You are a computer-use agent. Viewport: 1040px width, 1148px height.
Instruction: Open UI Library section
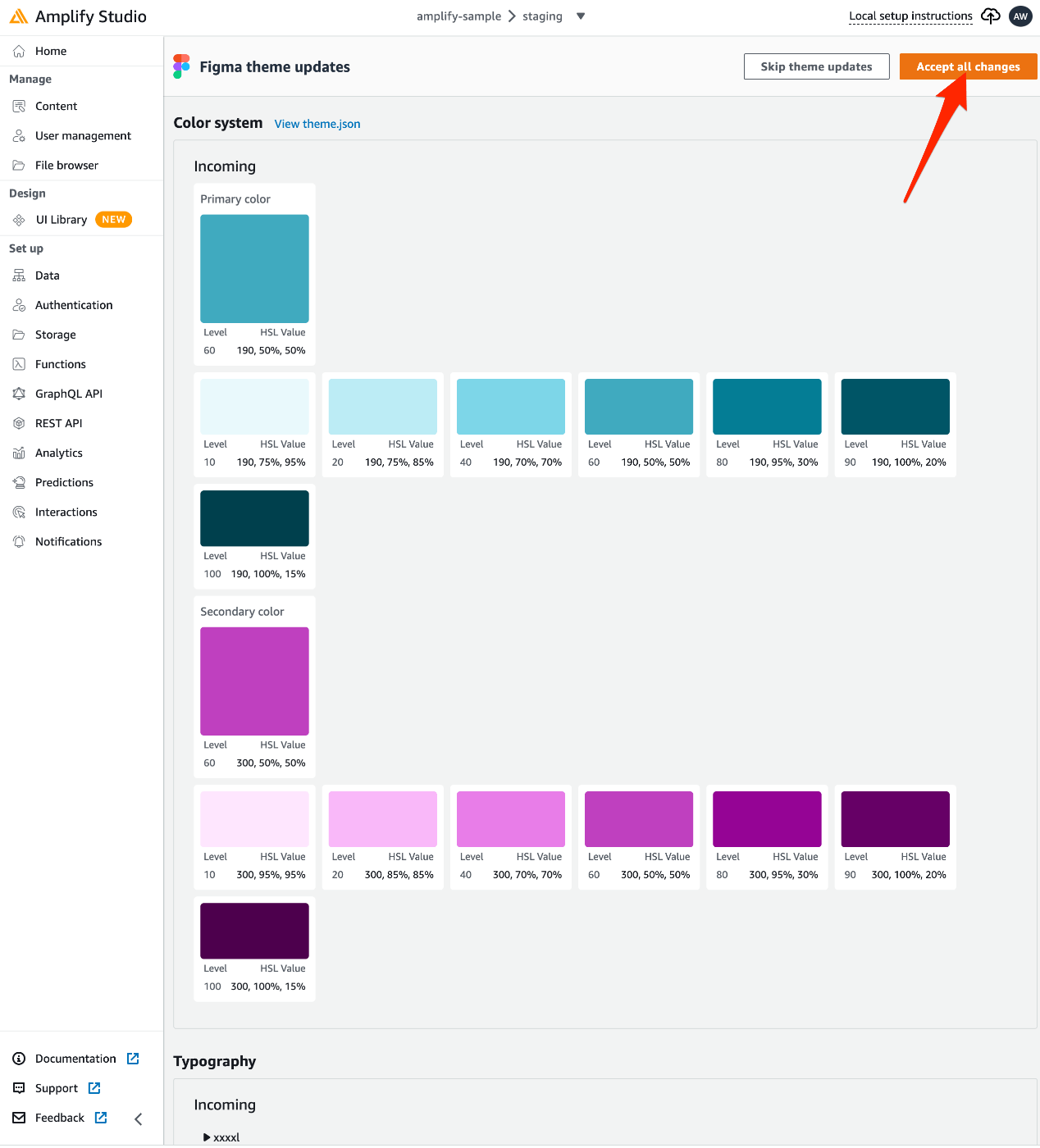[x=62, y=220]
